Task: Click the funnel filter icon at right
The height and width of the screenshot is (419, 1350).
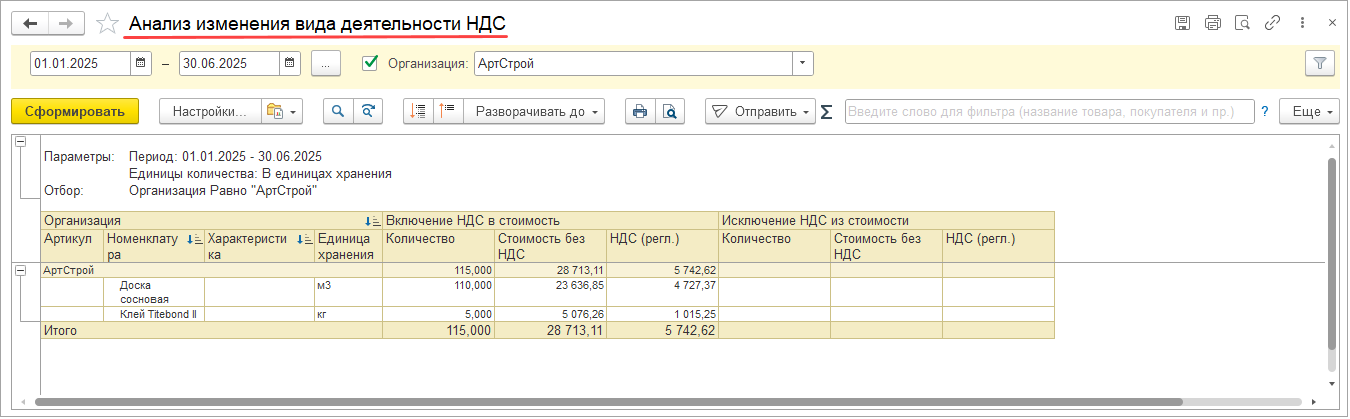Action: tap(1319, 63)
